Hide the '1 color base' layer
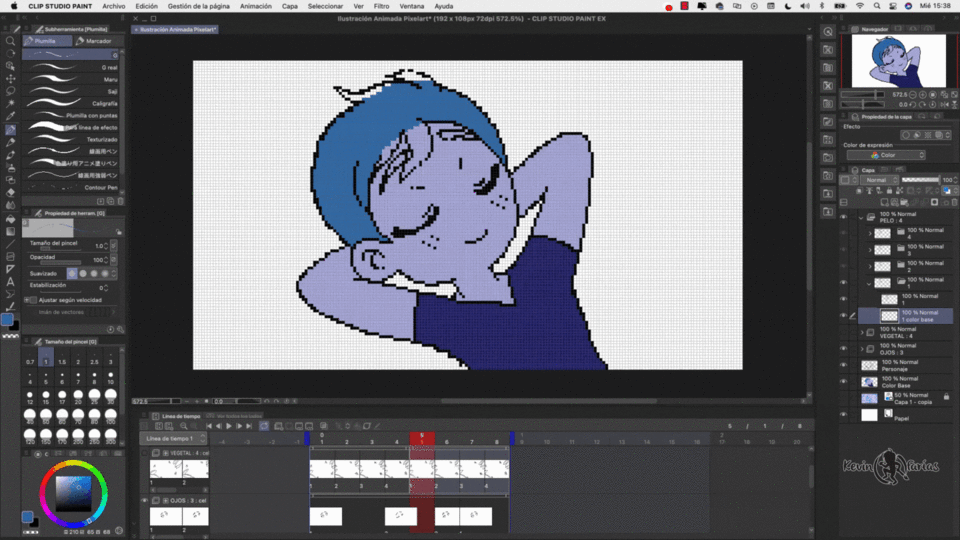 [844, 316]
